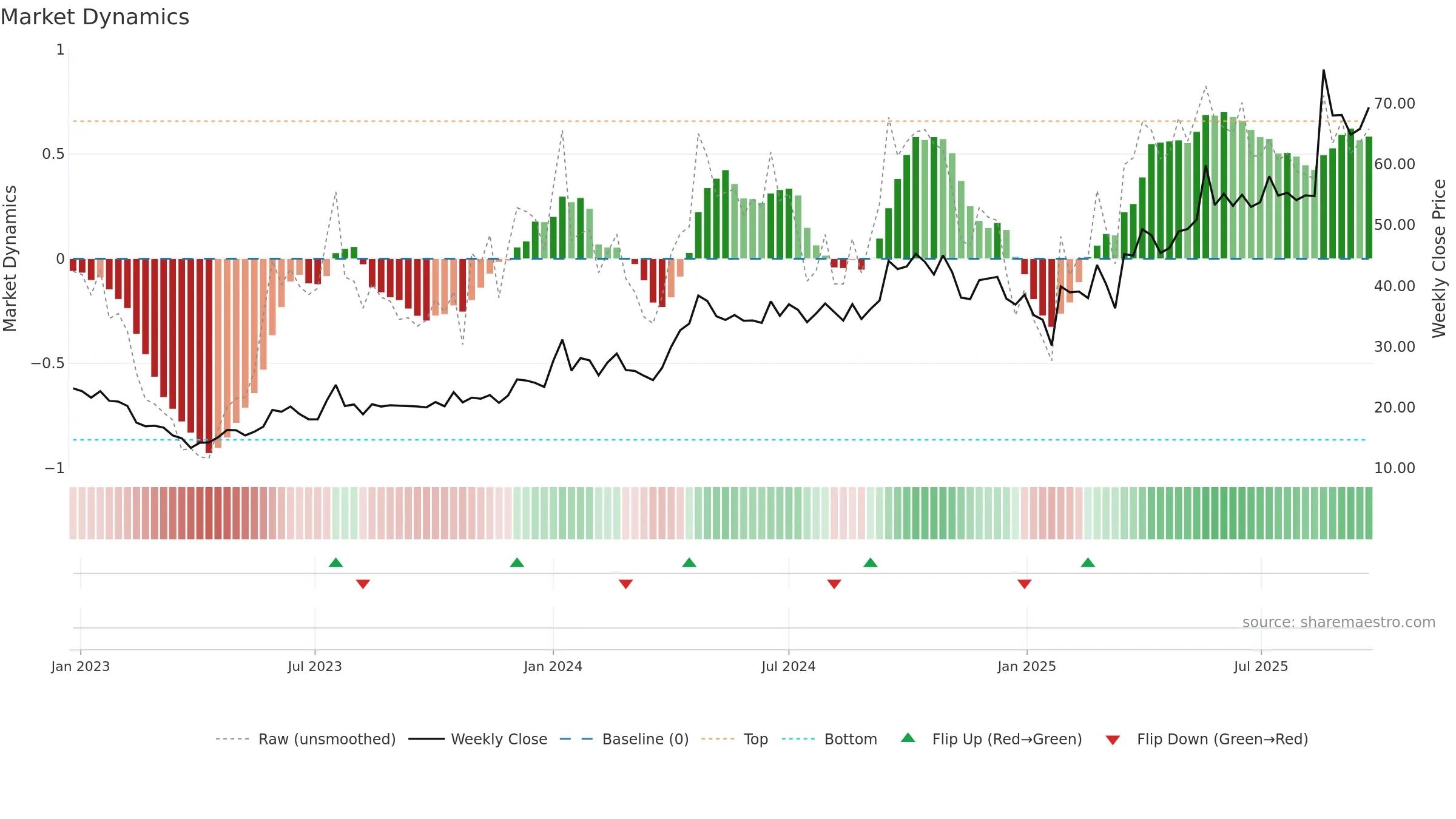Click the Market Dynamics y-axis title
The width and height of the screenshot is (1456, 819).
tap(10, 258)
